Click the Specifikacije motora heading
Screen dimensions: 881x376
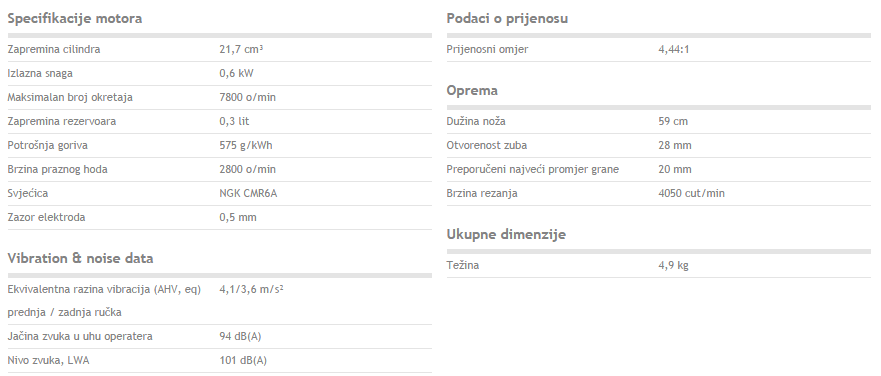coord(75,19)
